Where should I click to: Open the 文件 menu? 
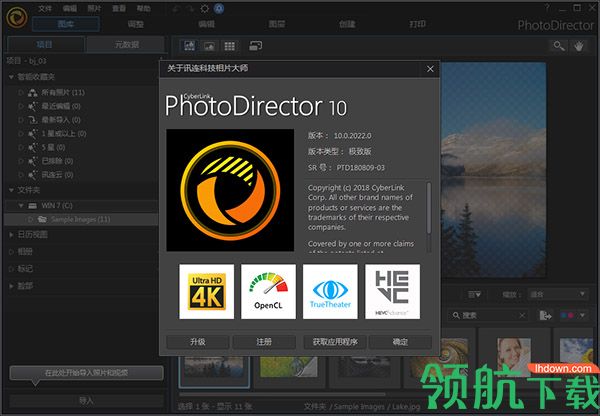pyautogui.click(x=45, y=8)
